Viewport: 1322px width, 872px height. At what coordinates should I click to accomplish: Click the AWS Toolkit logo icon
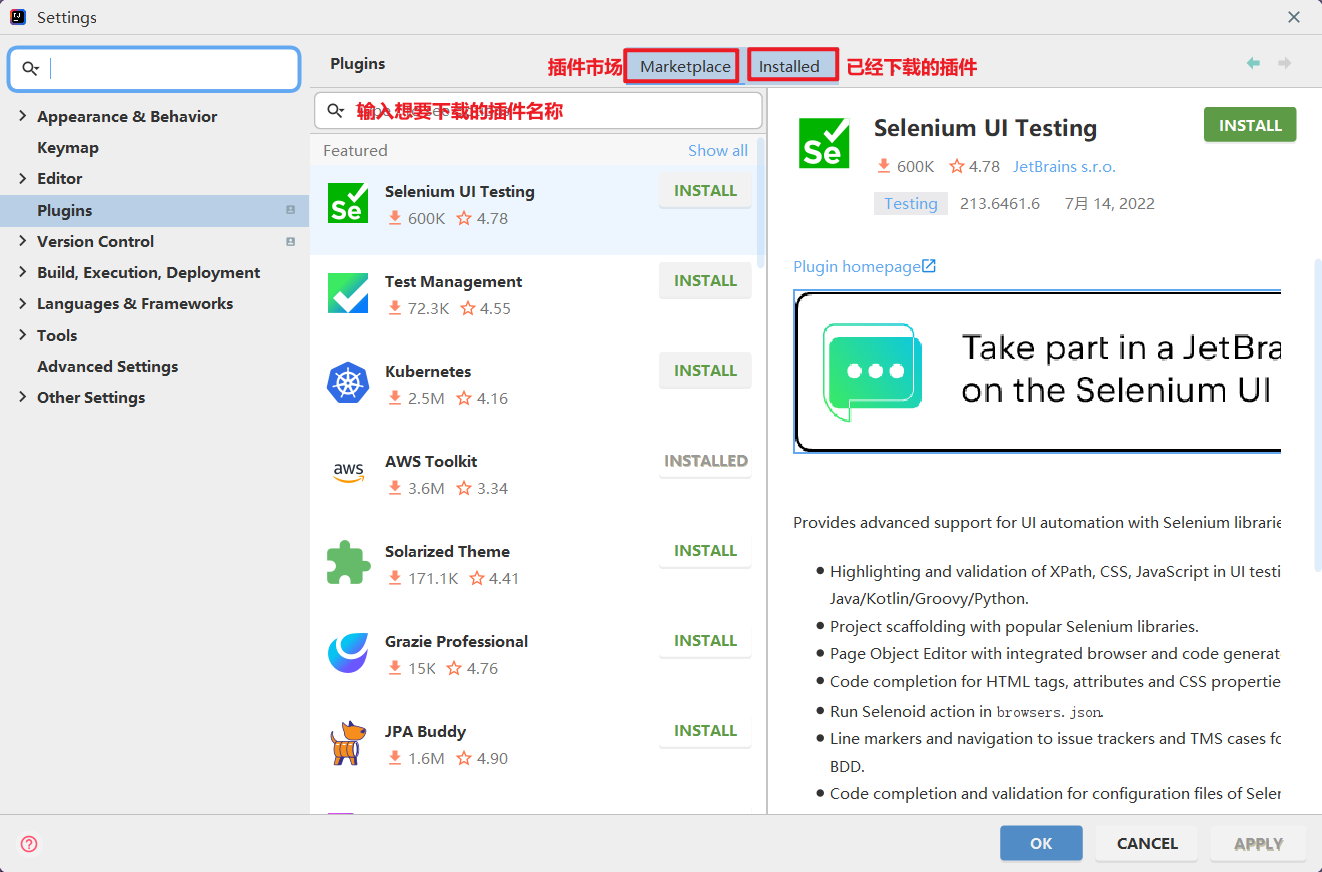coord(348,472)
